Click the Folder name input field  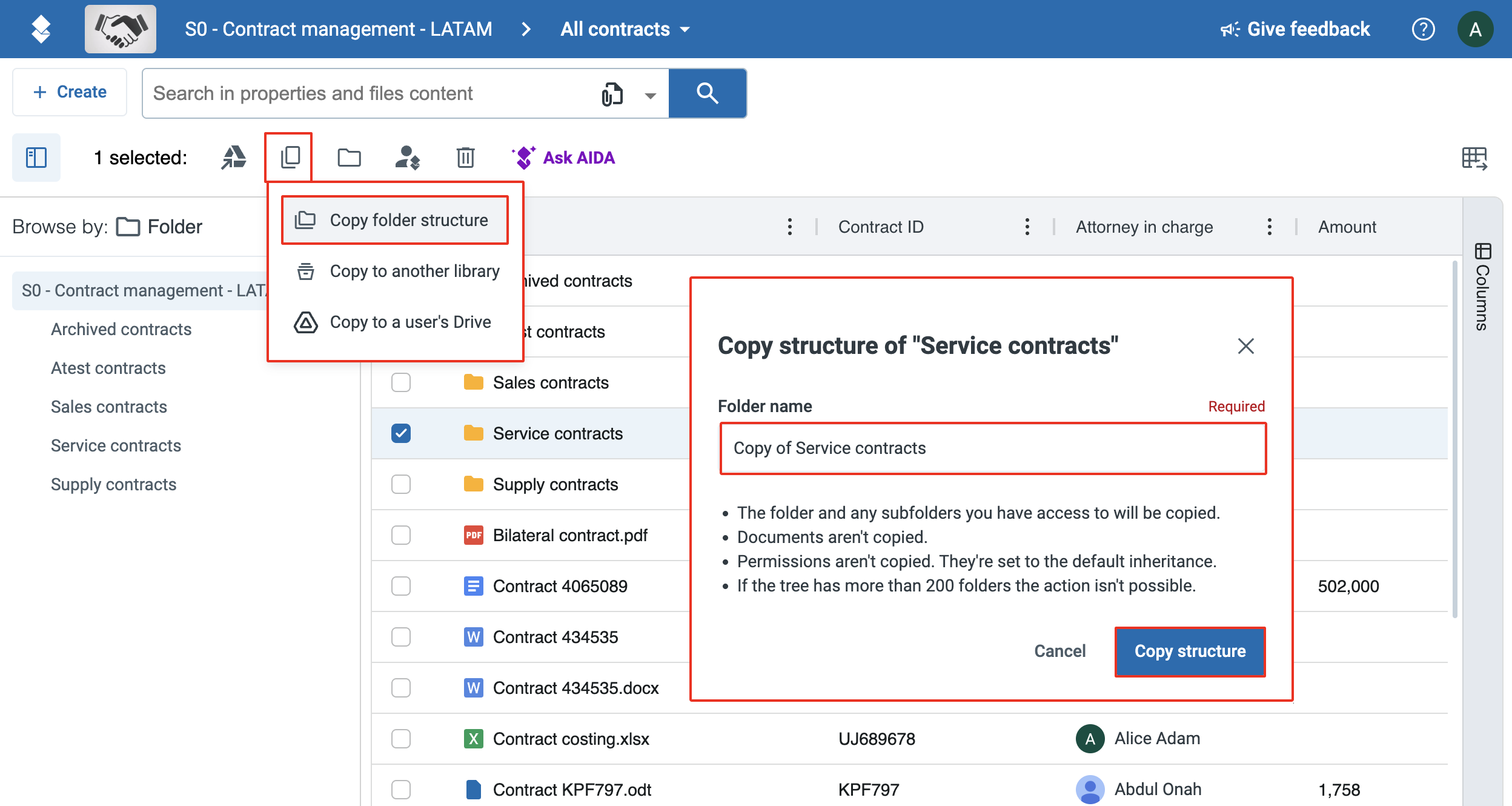coord(993,448)
